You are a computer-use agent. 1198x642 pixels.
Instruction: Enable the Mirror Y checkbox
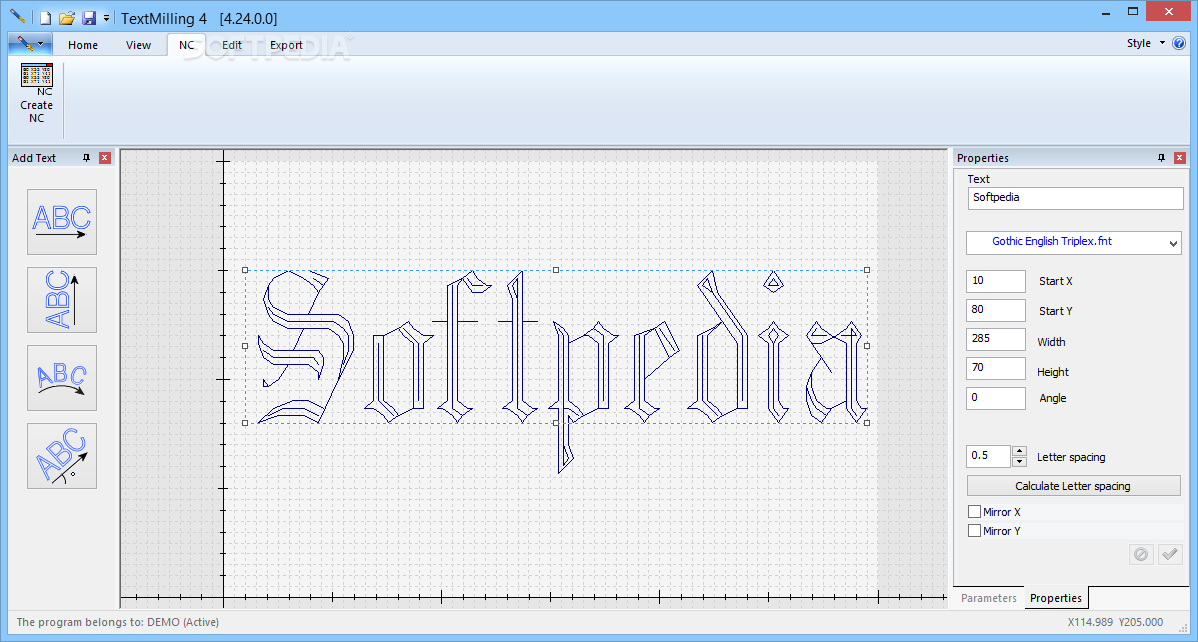click(x=974, y=530)
